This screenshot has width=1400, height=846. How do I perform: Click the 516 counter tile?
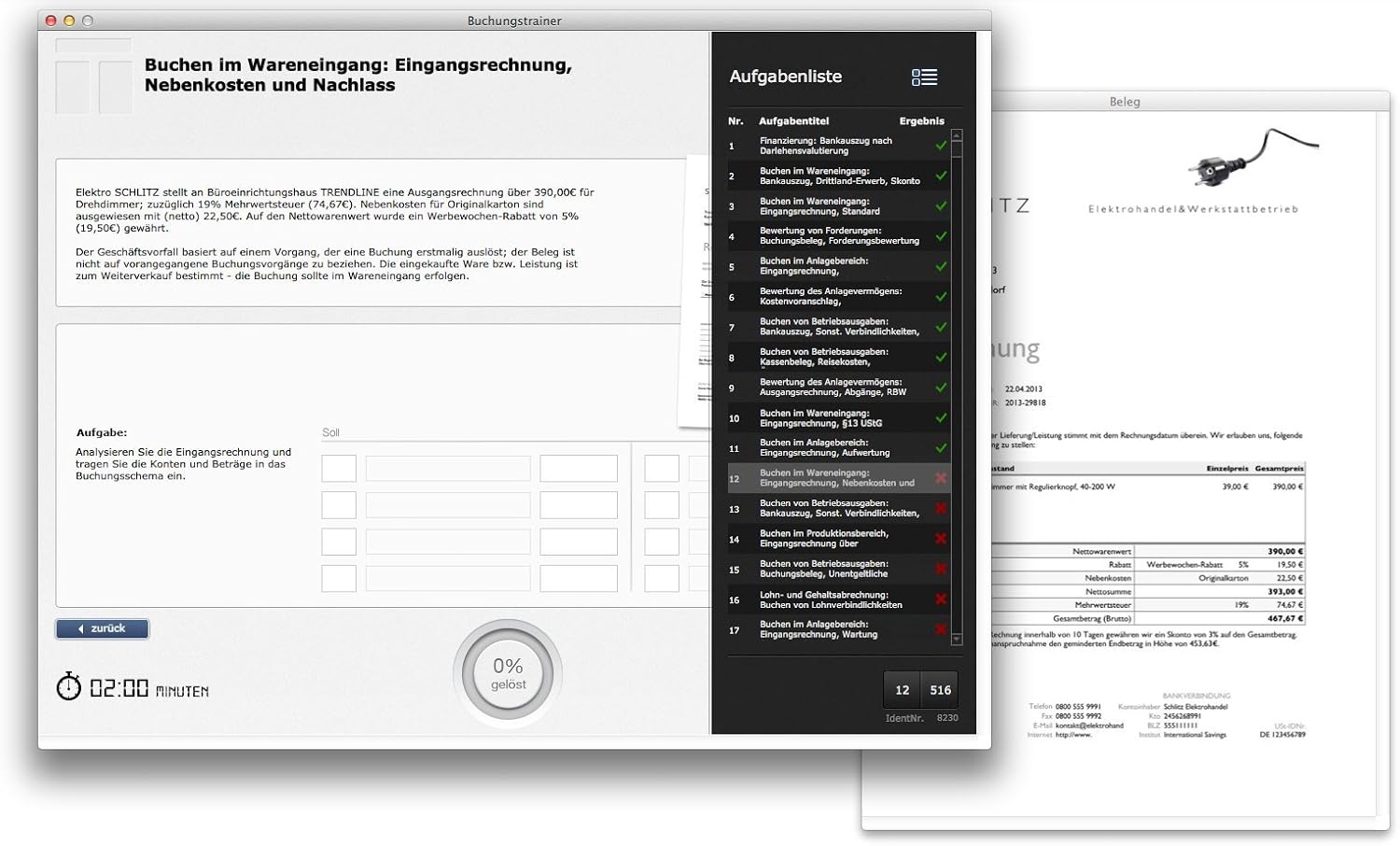click(940, 689)
